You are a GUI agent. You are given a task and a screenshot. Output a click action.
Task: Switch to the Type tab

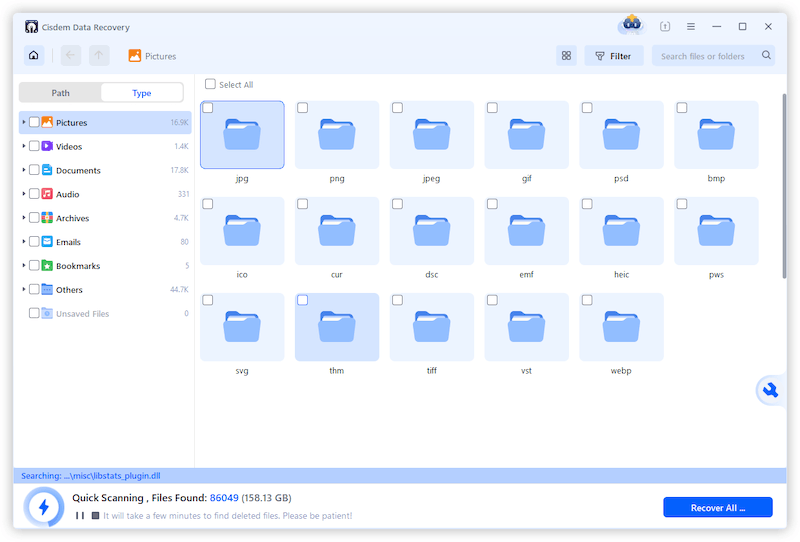pyautogui.click(x=142, y=93)
